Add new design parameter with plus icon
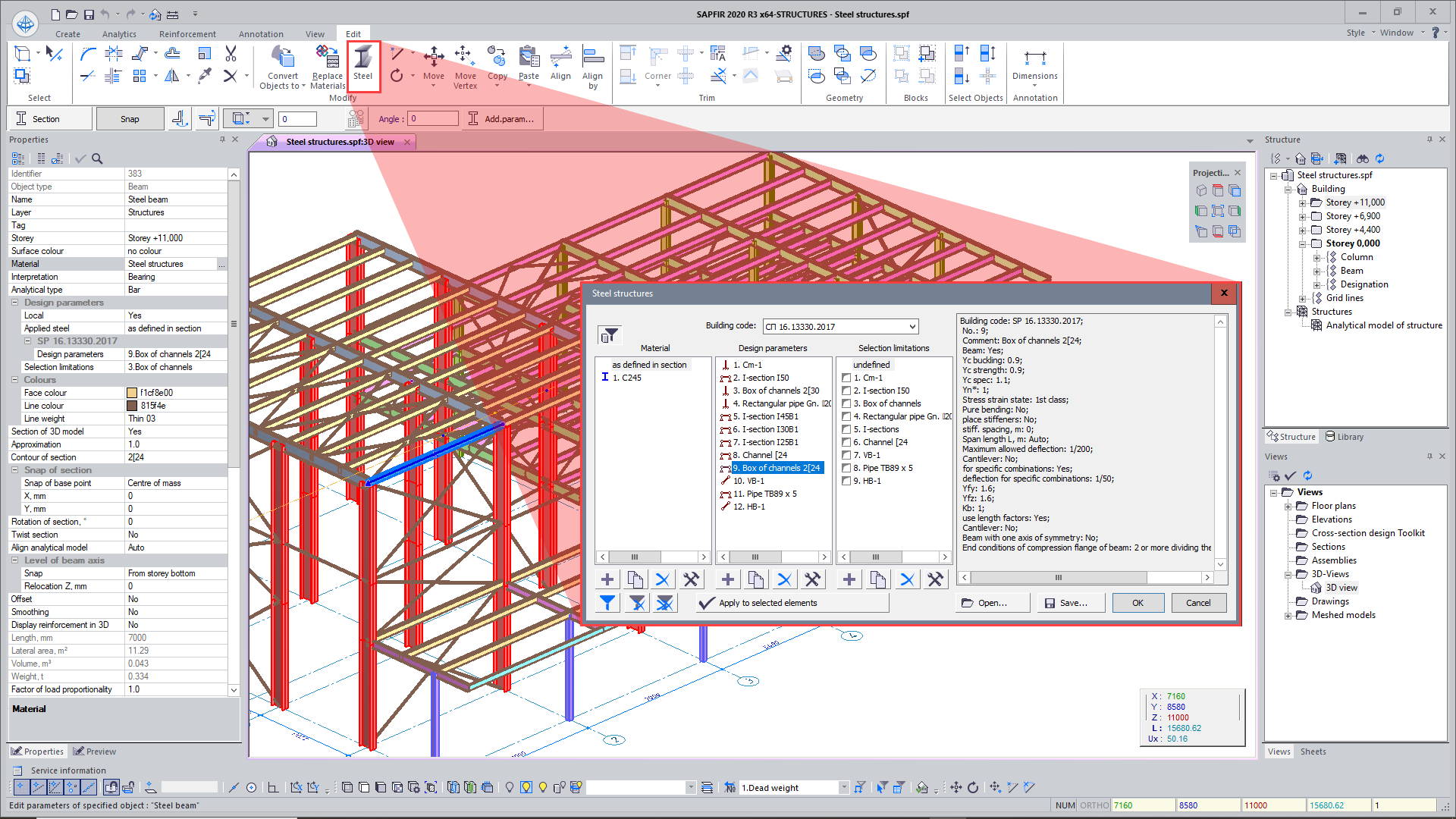Image resolution: width=1456 pixels, height=819 pixels. 728,580
